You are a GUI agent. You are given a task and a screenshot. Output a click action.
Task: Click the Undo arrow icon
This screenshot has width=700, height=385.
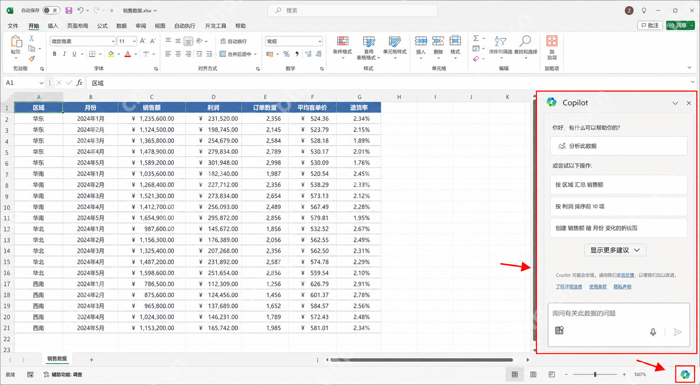pos(80,10)
